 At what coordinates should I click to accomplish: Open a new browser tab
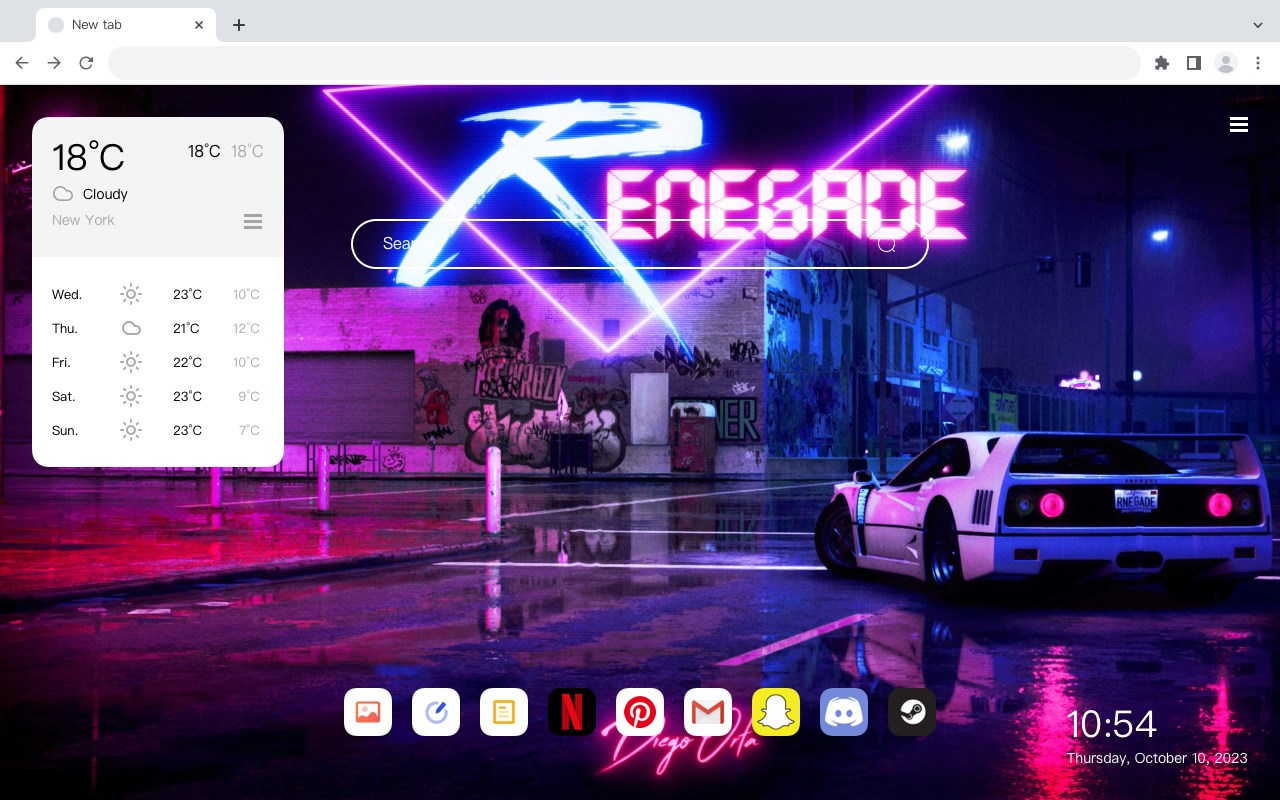238,25
